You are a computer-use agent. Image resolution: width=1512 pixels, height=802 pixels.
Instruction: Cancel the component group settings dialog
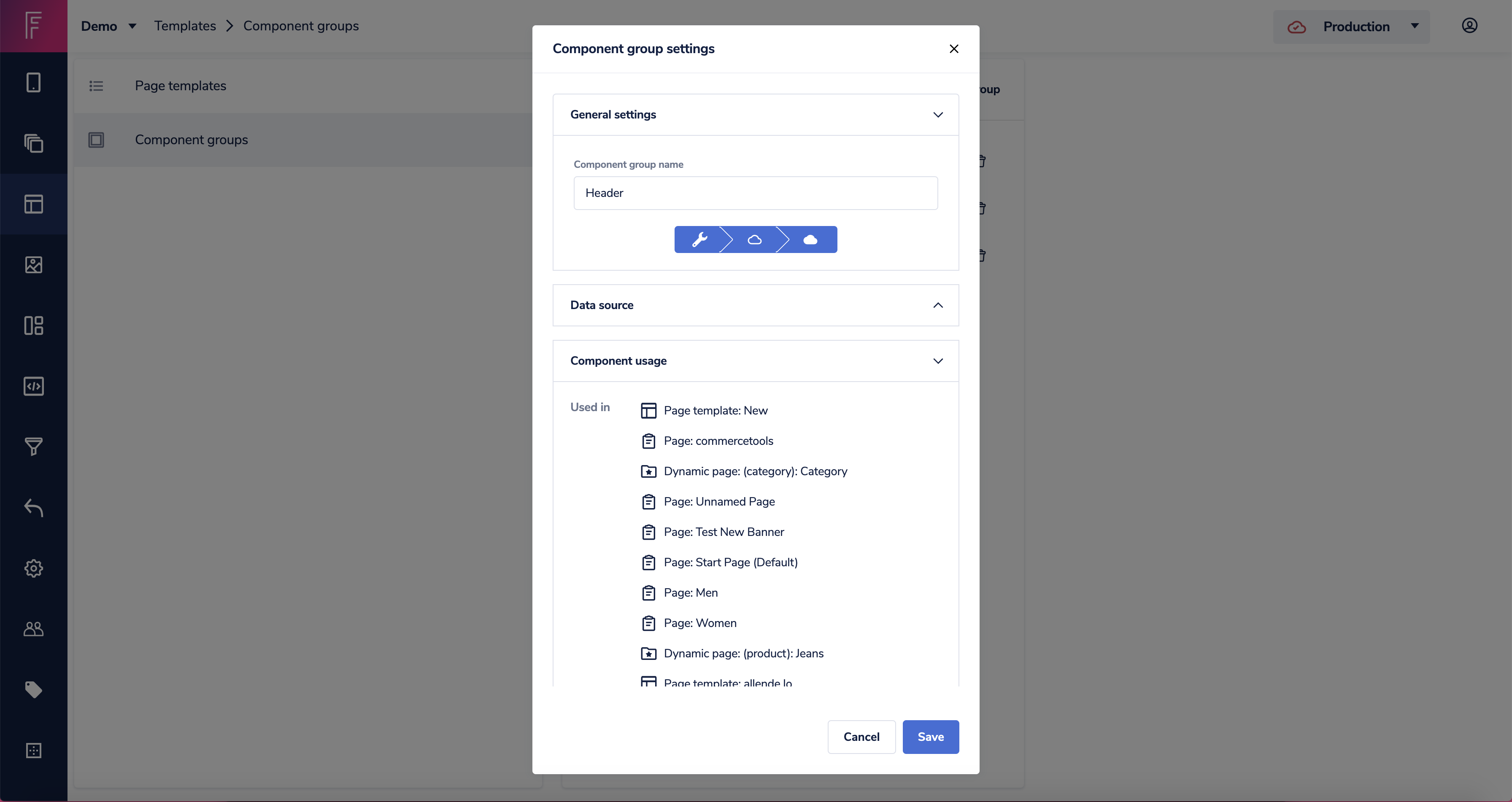[x=861, y=737]
